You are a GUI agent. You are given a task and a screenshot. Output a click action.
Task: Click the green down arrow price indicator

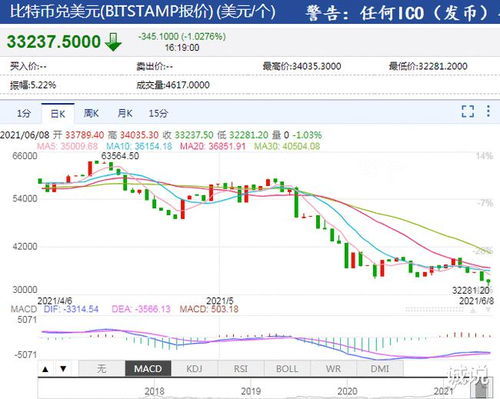click(x=113, y=42)
